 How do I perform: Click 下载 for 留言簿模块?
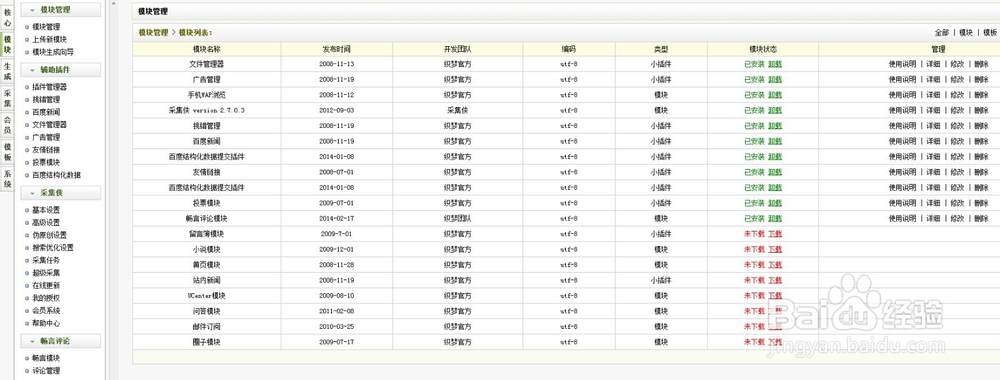click(x=775, y=234)
